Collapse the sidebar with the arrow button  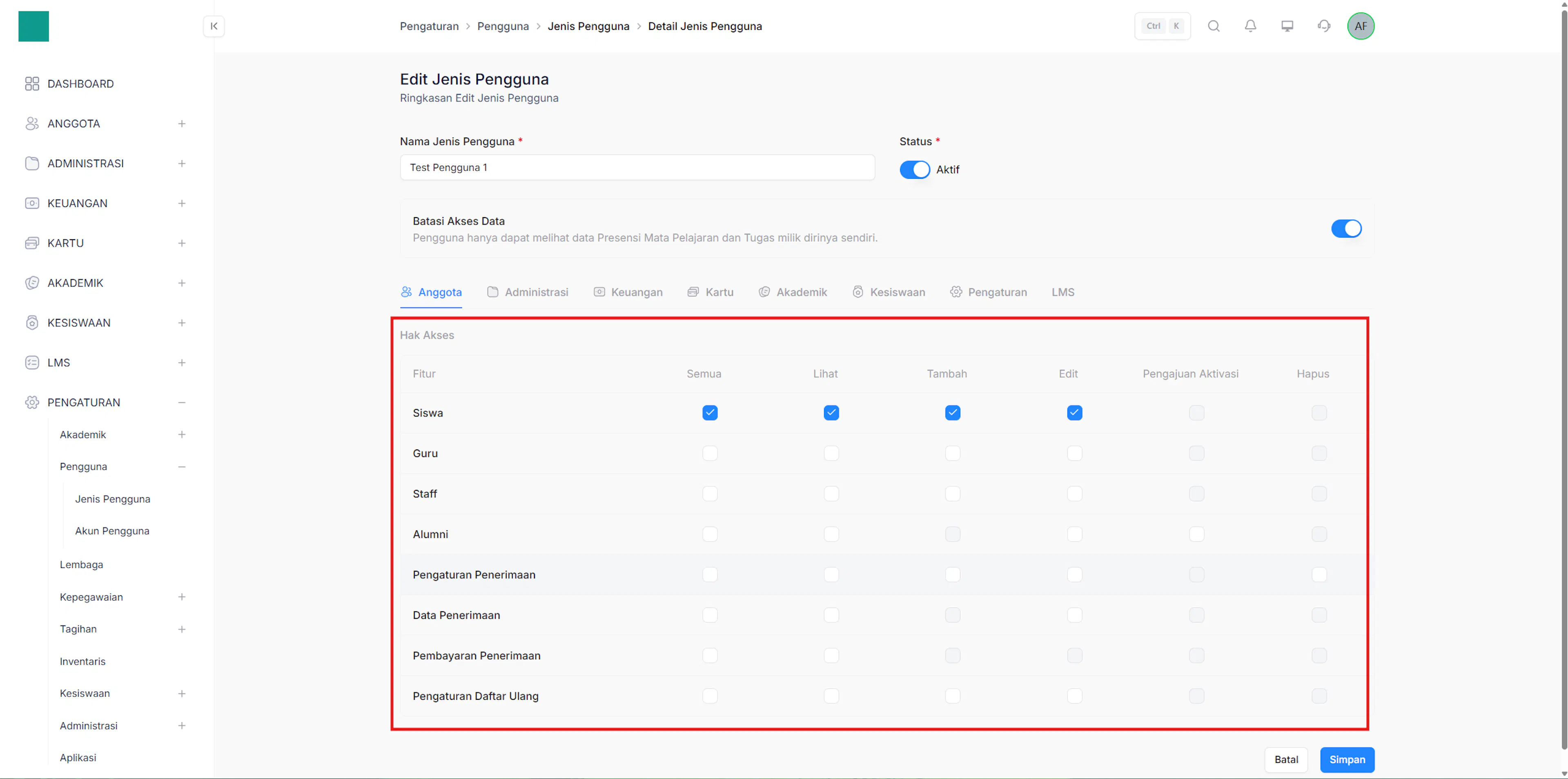click(x=214, y=26)
